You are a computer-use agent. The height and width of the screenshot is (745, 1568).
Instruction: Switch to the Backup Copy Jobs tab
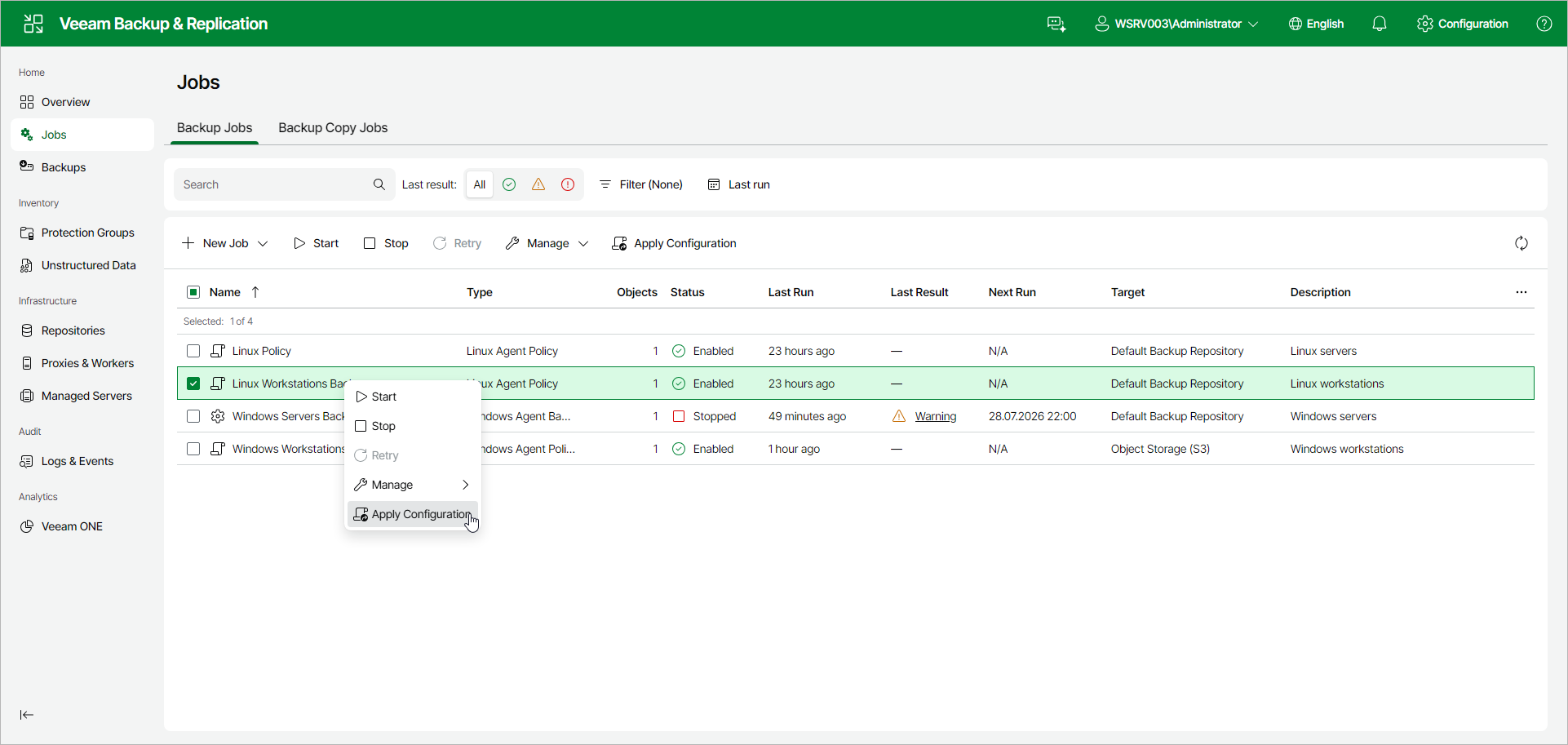pos(333,128)
